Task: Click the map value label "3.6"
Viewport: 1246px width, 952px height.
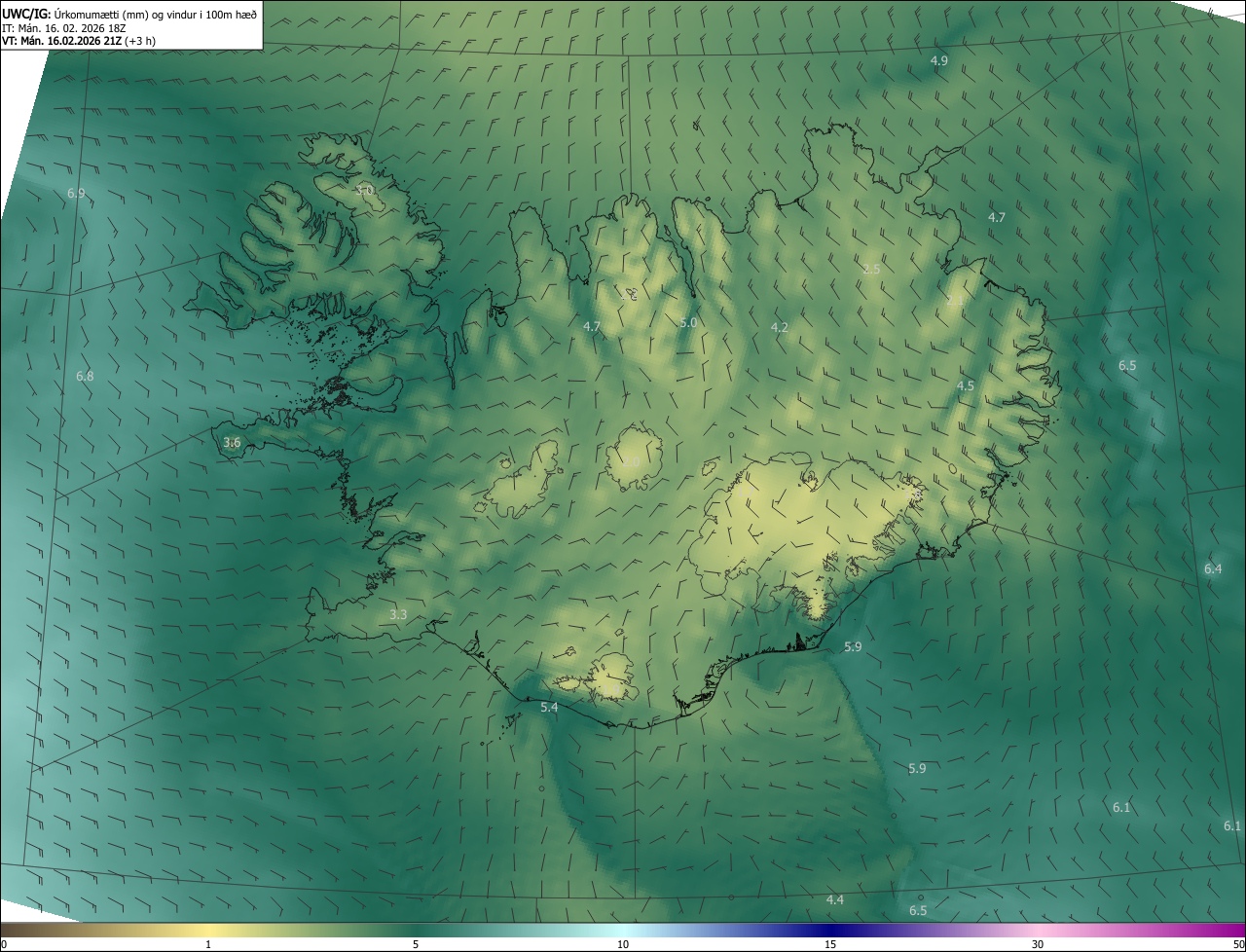Action: pos(232,442)
